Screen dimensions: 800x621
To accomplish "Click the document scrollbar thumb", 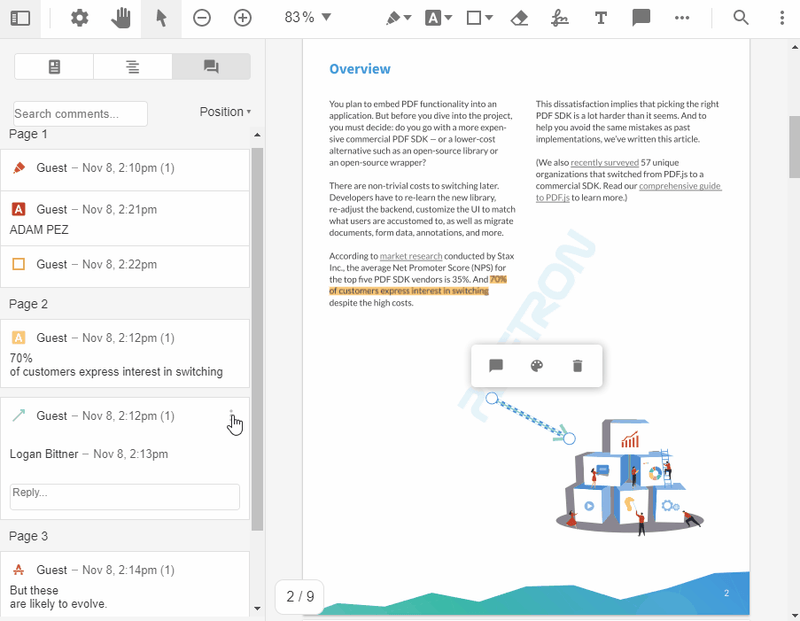I will coord(794,147).
